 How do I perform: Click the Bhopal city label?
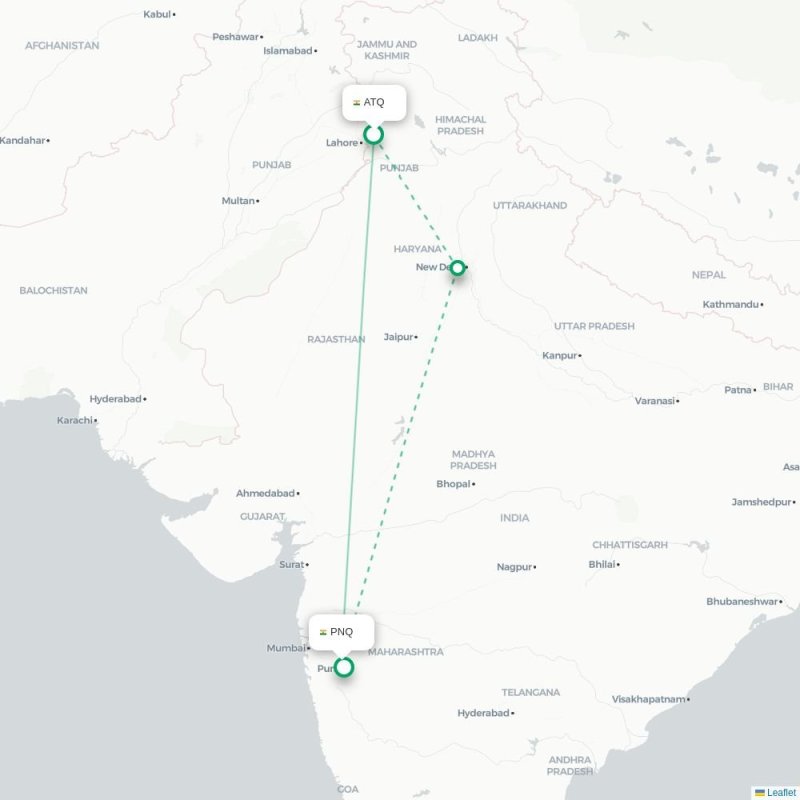[454, 484]
